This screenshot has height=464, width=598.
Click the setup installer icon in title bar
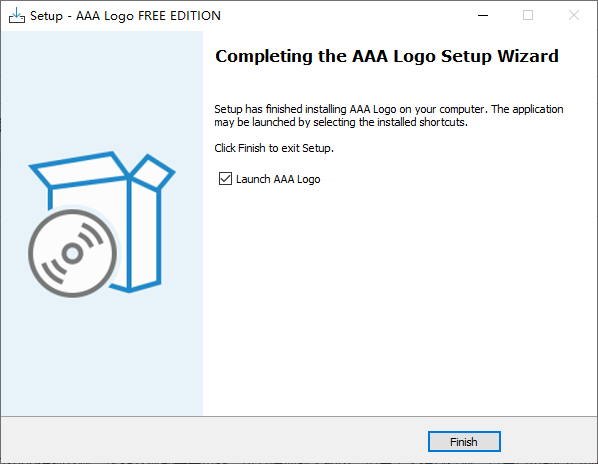(17, 16)
